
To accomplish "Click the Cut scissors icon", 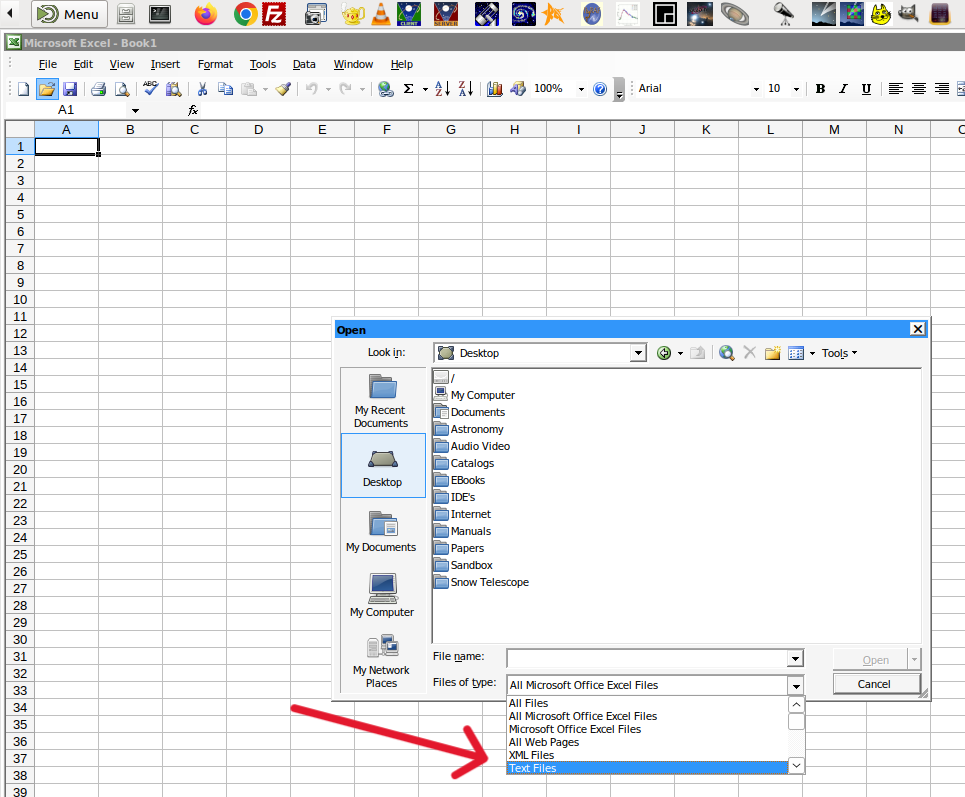I will click(x=202, y=89).
